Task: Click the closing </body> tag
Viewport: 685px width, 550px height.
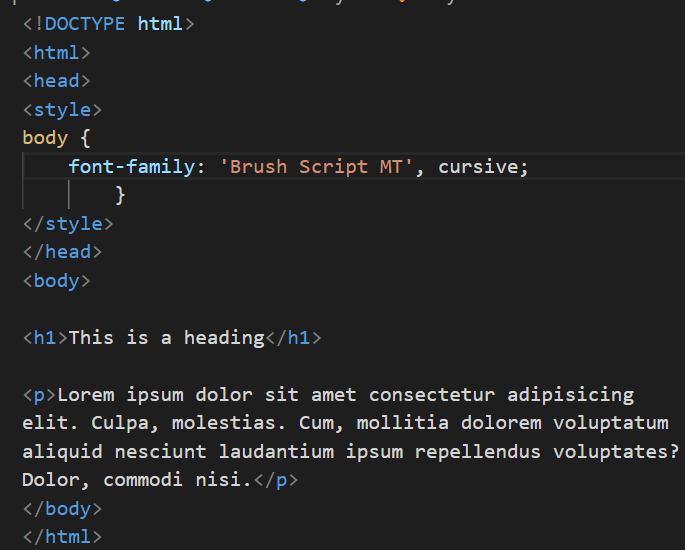Action: 62,509
